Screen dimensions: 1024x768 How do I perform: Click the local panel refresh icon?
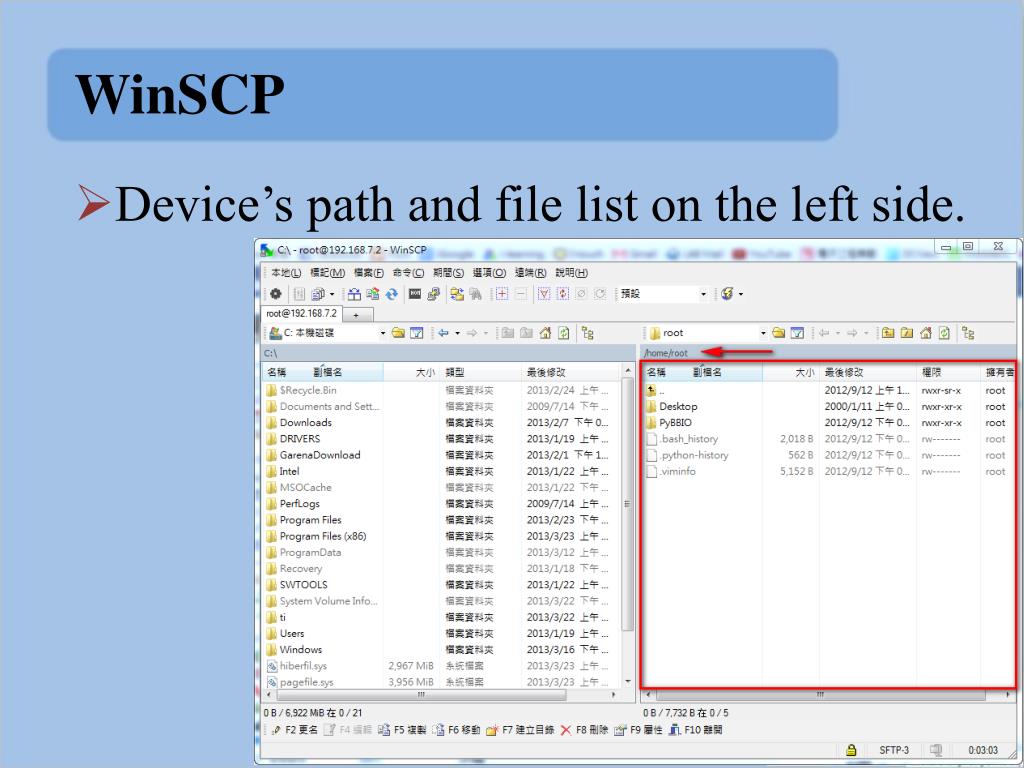point(564,333)
